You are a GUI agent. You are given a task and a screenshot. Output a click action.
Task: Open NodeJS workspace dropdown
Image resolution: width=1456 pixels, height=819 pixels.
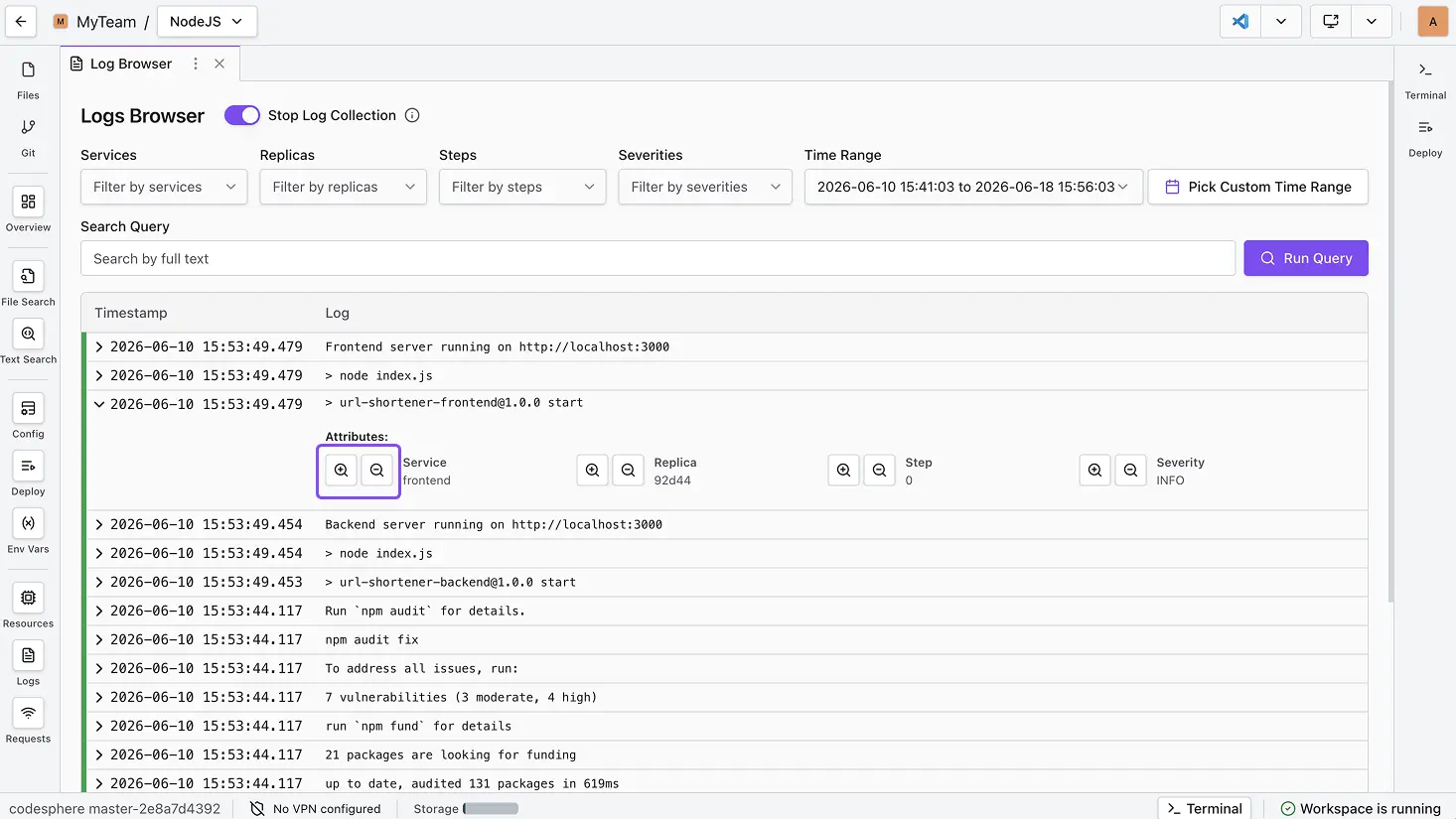click(x=207, y=21)
